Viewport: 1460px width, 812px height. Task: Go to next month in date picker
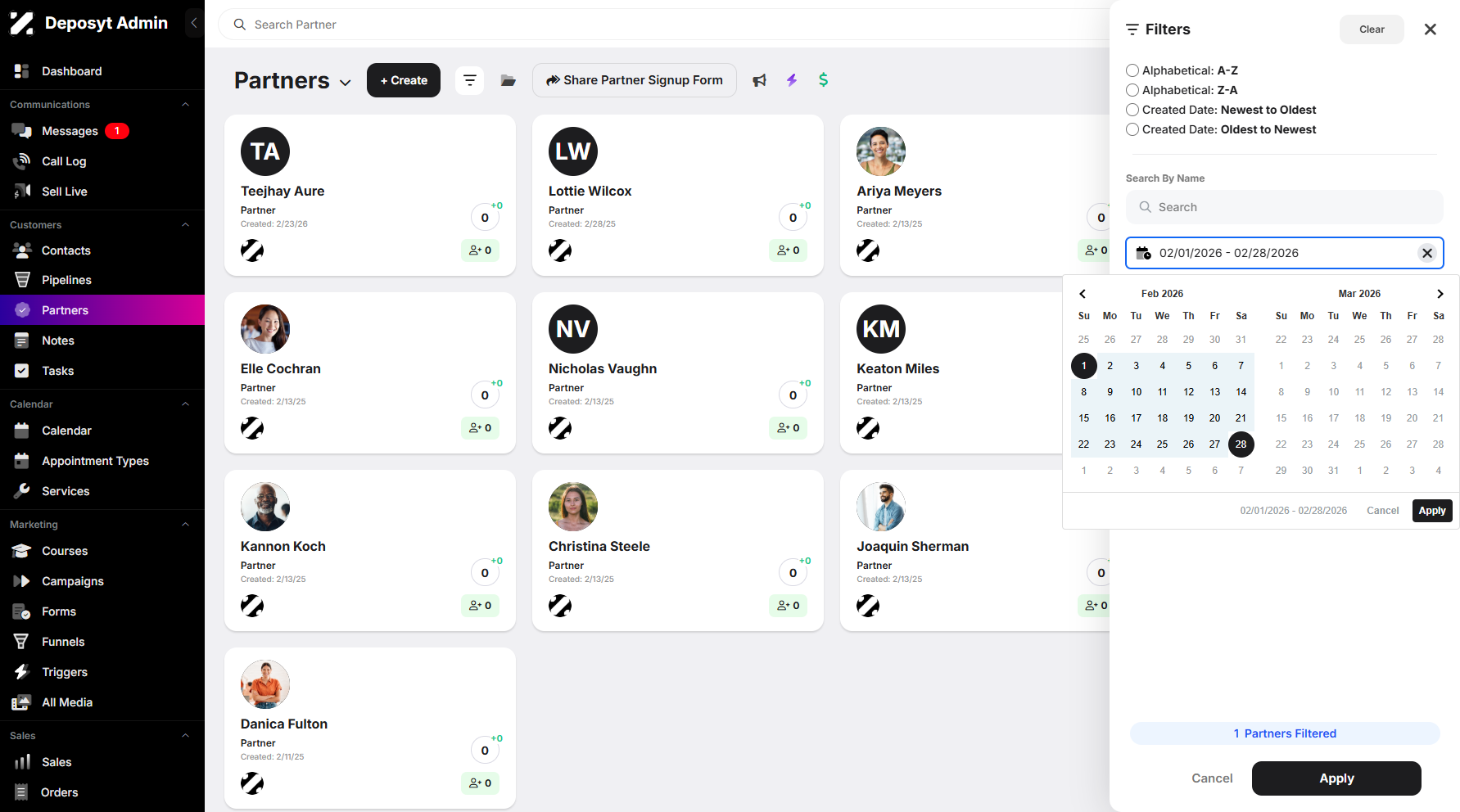(x=1440, y=294)
